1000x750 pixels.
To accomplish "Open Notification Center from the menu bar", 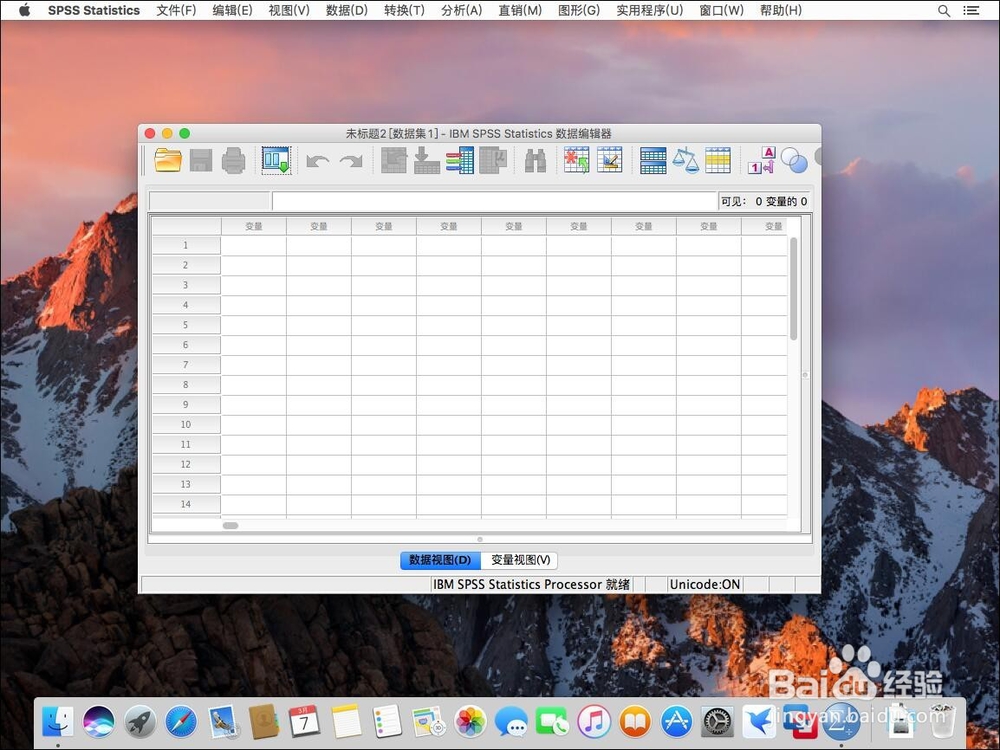I will [x=971, y=10].
